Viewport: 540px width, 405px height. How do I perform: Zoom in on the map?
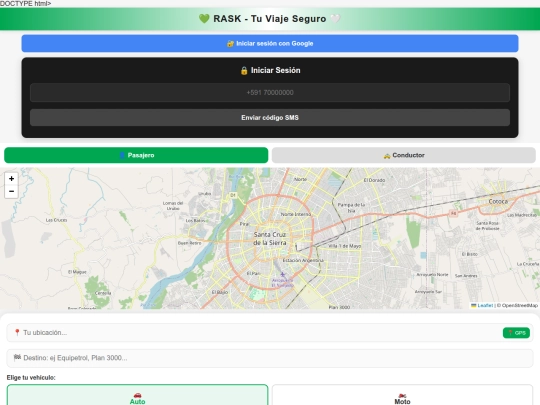click(x=11, y=178)
